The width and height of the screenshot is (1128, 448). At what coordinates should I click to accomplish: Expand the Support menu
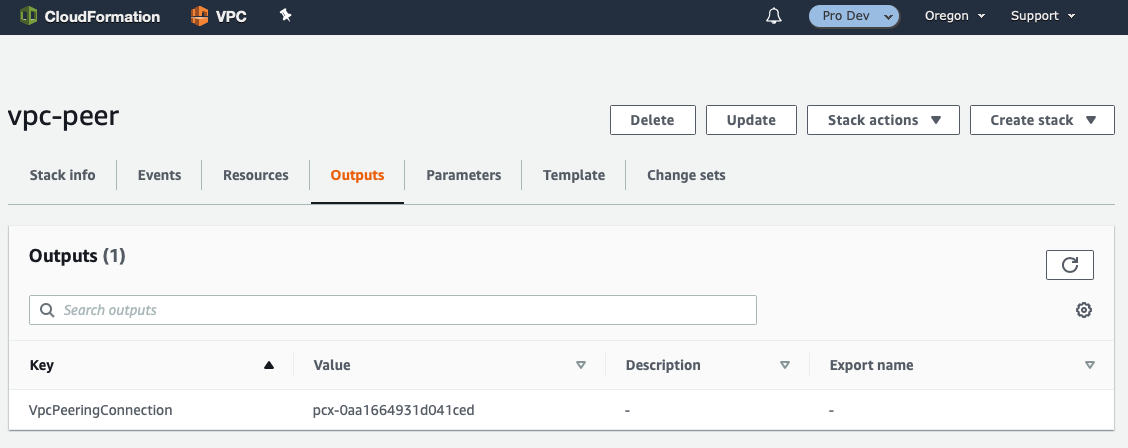point(1042,16)
